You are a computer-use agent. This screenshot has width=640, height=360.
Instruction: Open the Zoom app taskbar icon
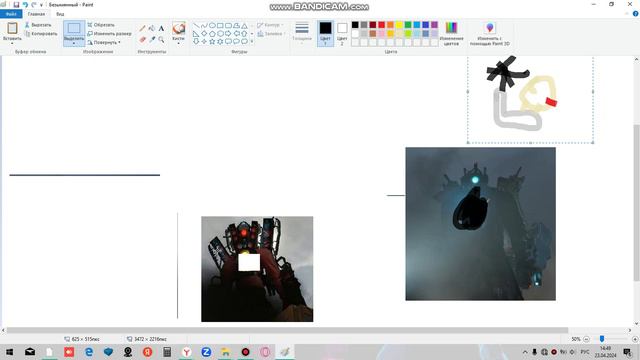pos(206,352)
